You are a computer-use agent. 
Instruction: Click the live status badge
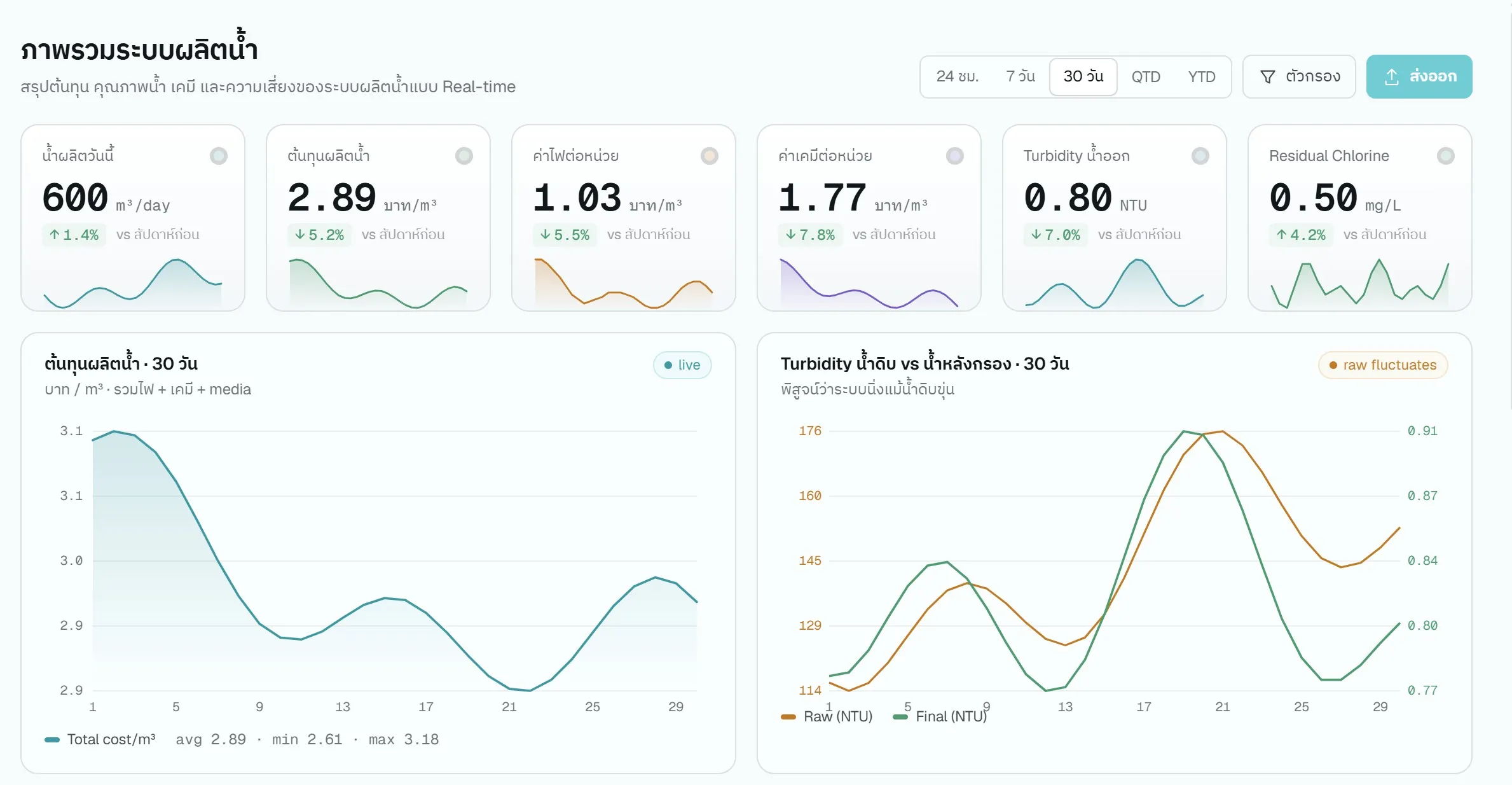point(682,365)
